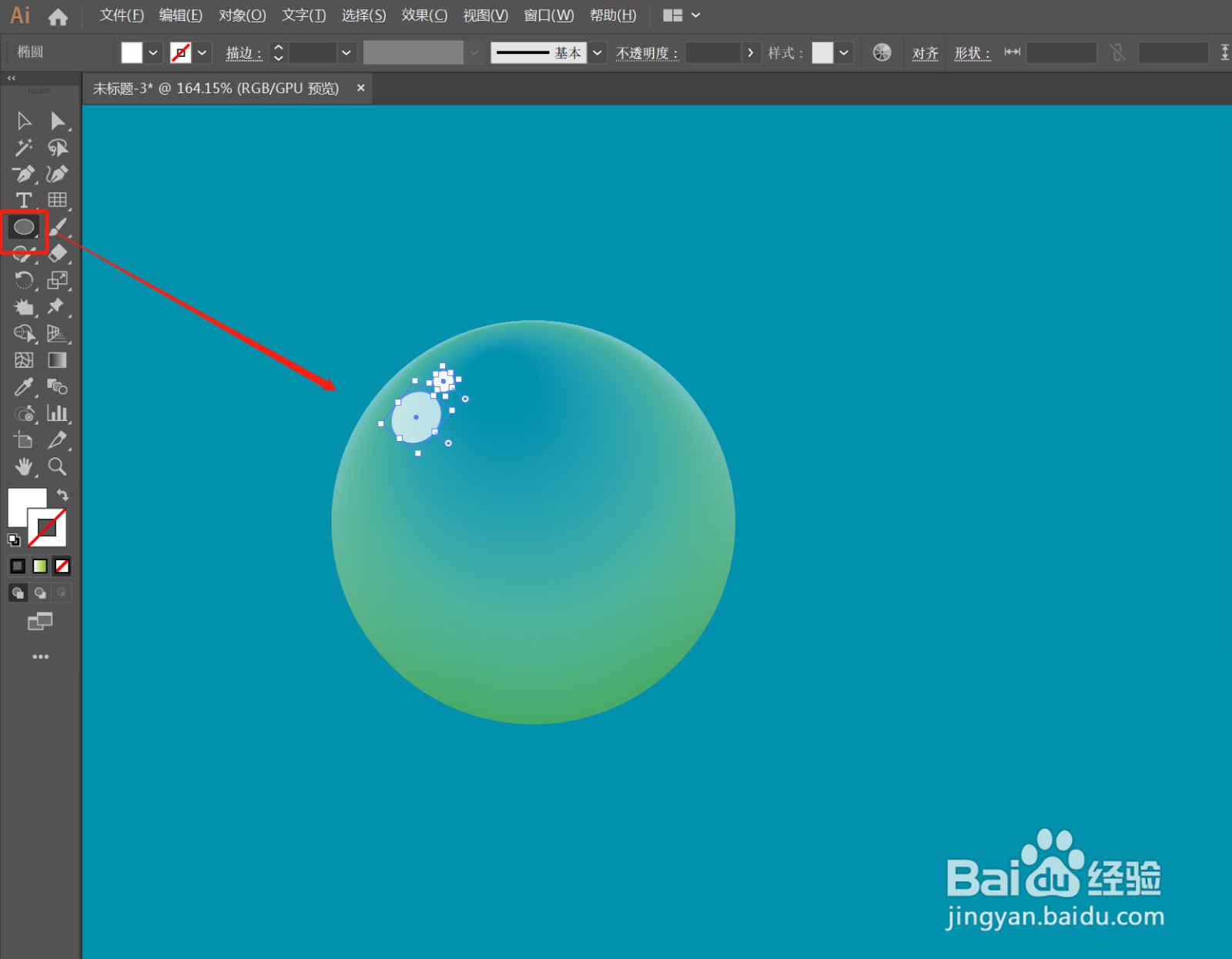Select the Eyedropper tool
Viewport: 1232px width, 959px height.
tap(24, 386)
